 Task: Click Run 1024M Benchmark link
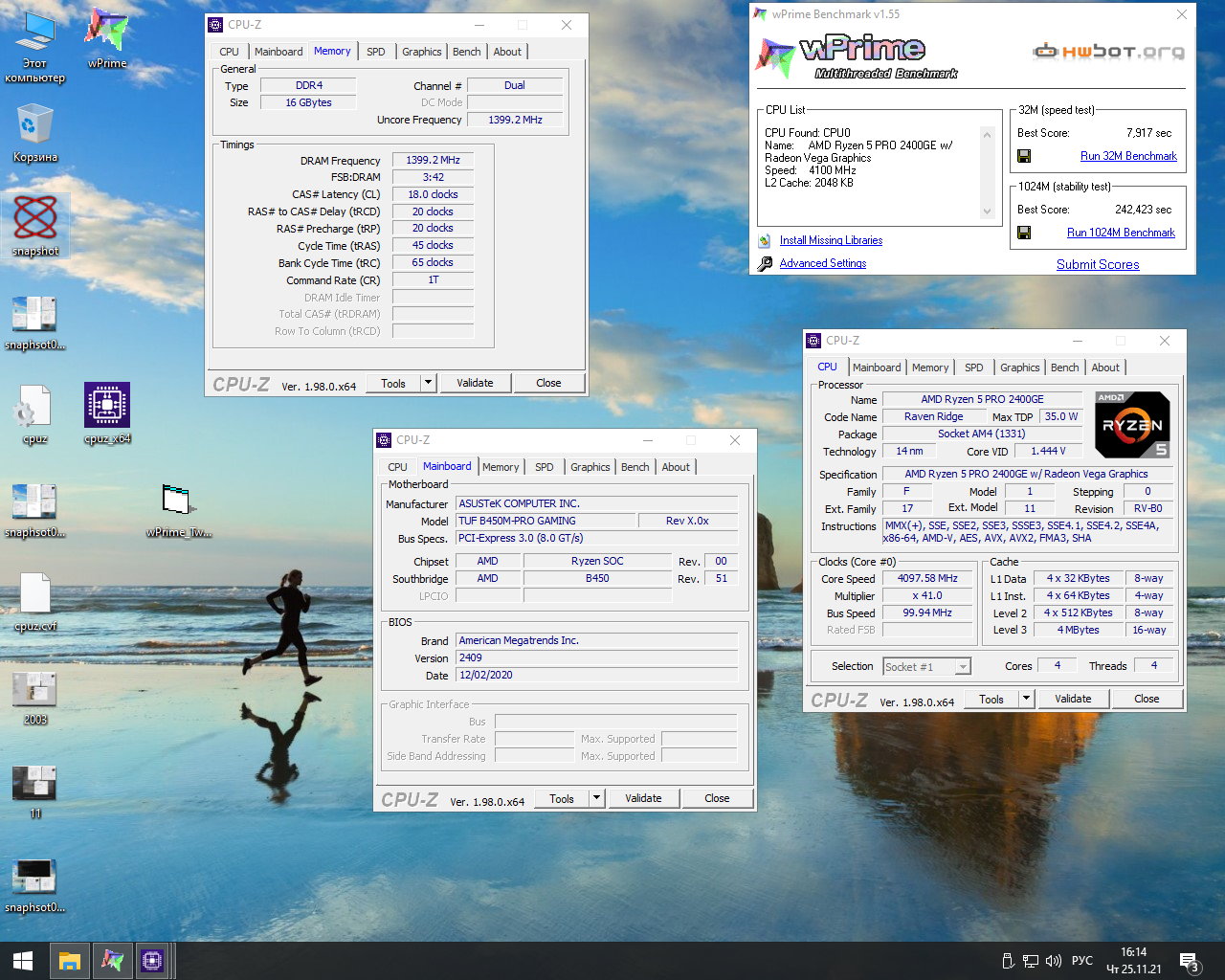pos(1121,233)
